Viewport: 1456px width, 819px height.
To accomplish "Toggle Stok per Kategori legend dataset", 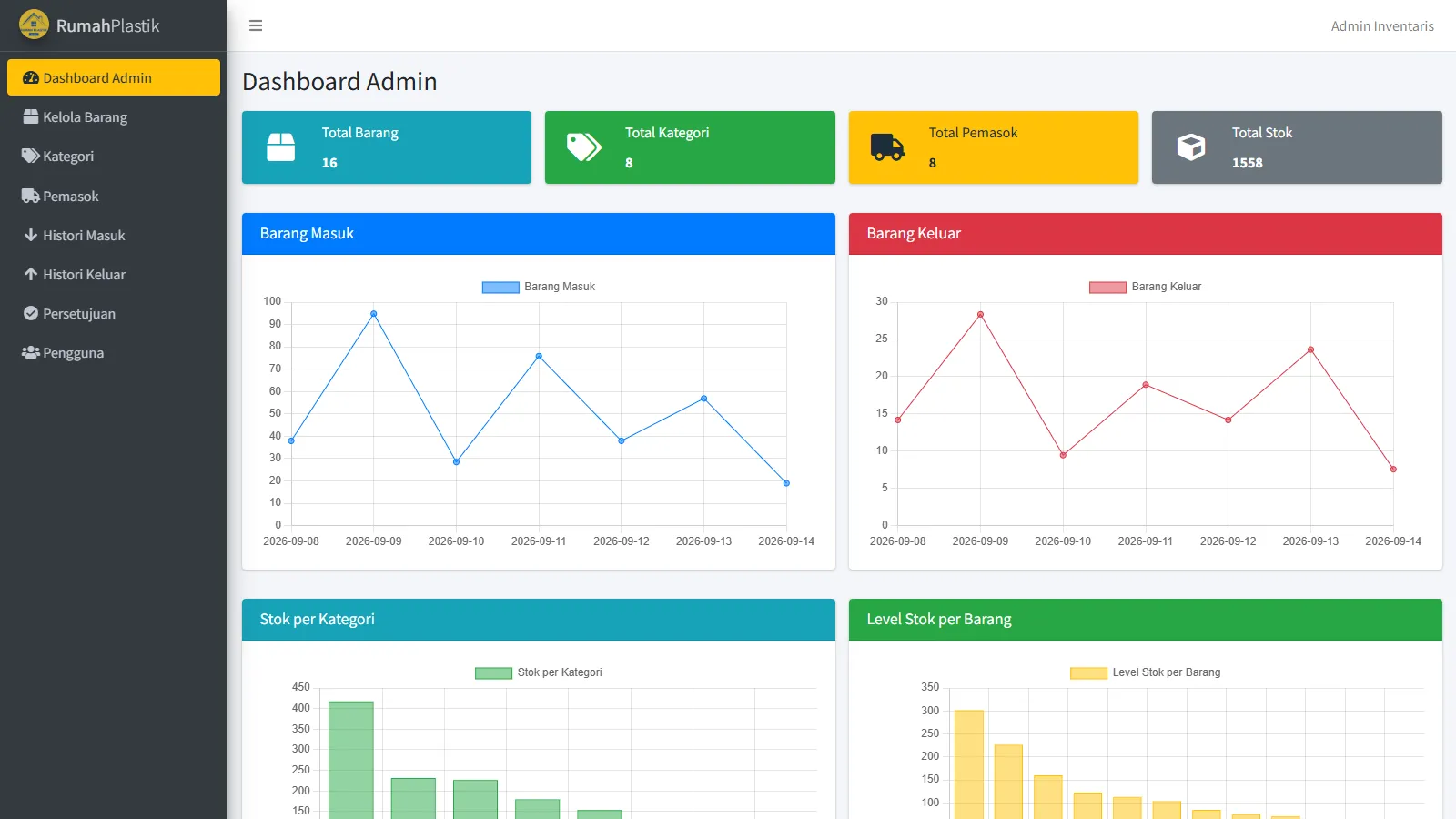I will 539,672.
